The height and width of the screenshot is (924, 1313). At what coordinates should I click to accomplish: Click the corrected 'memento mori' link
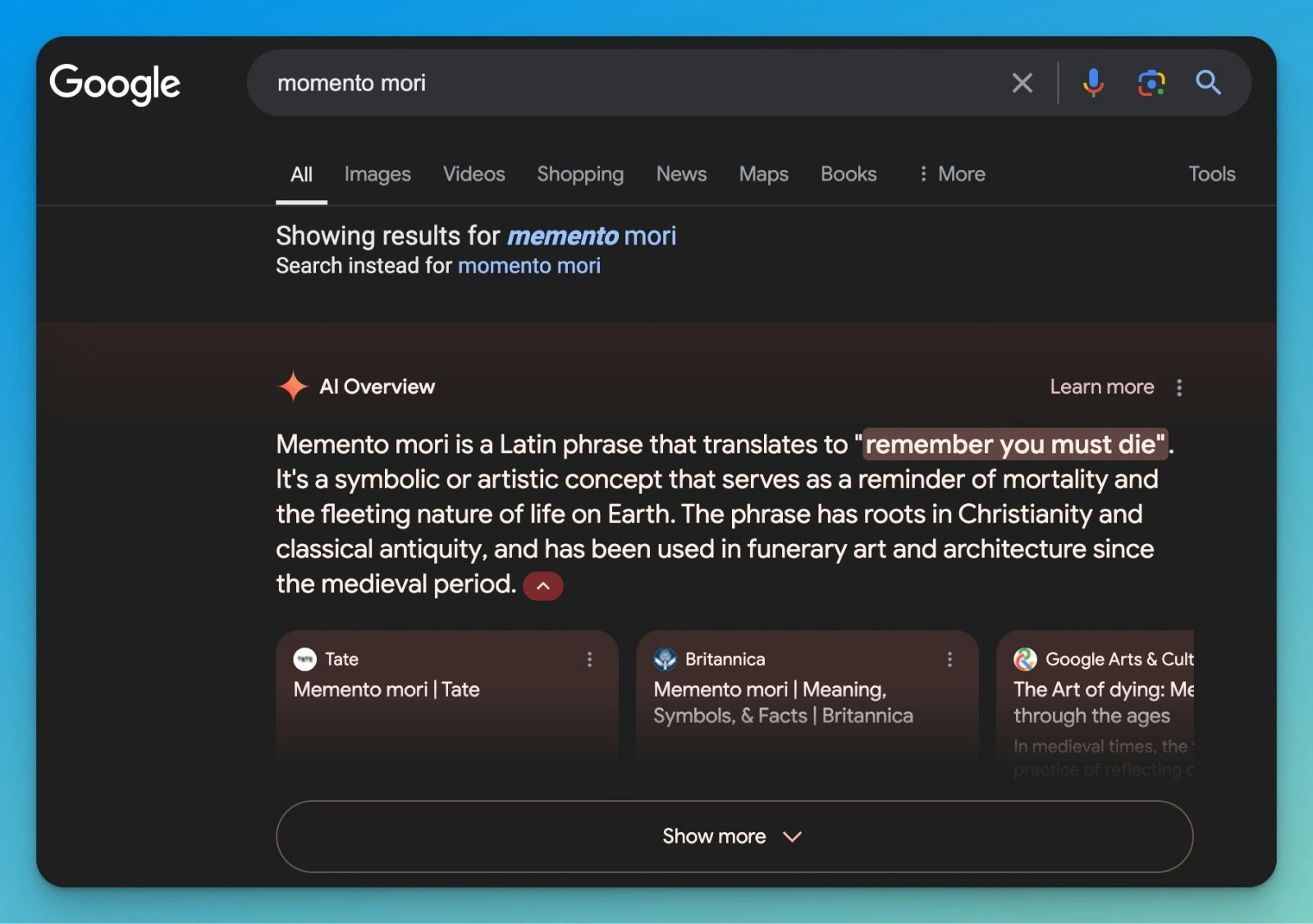point(592,236)
